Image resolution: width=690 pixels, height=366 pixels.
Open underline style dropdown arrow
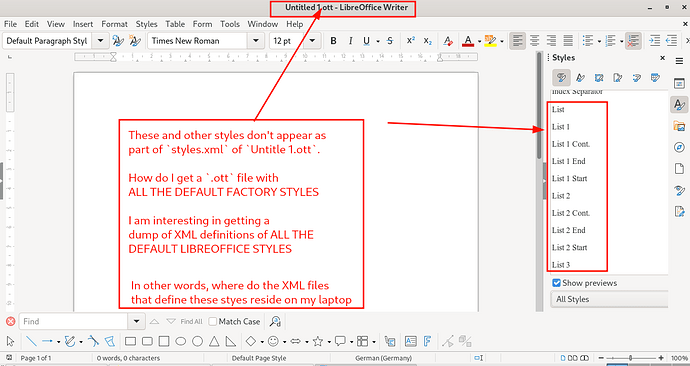[378, 41]
